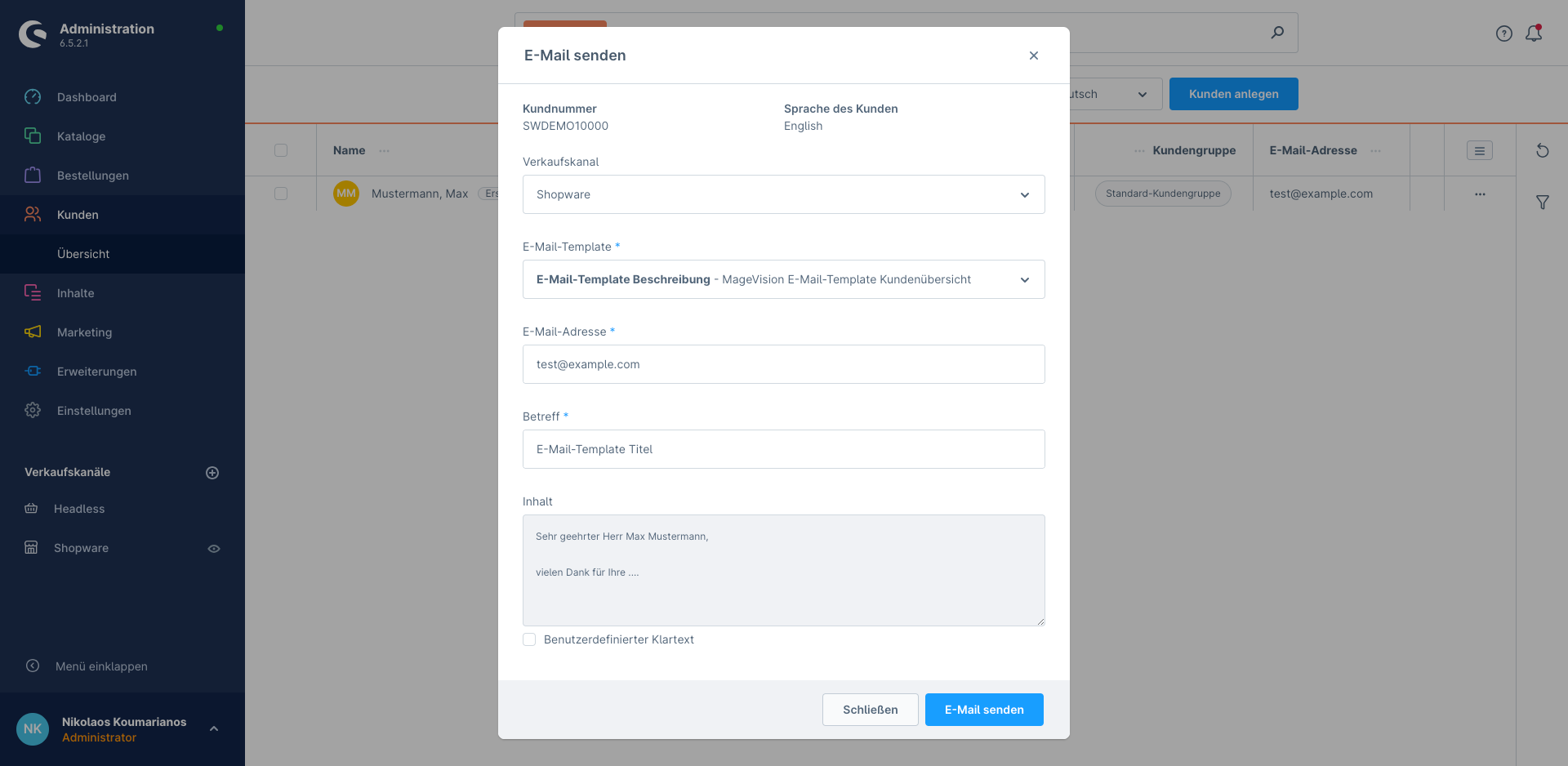1568x766 pixels.
Task: Open the Headless sales channel
Action: click(79, 509)
